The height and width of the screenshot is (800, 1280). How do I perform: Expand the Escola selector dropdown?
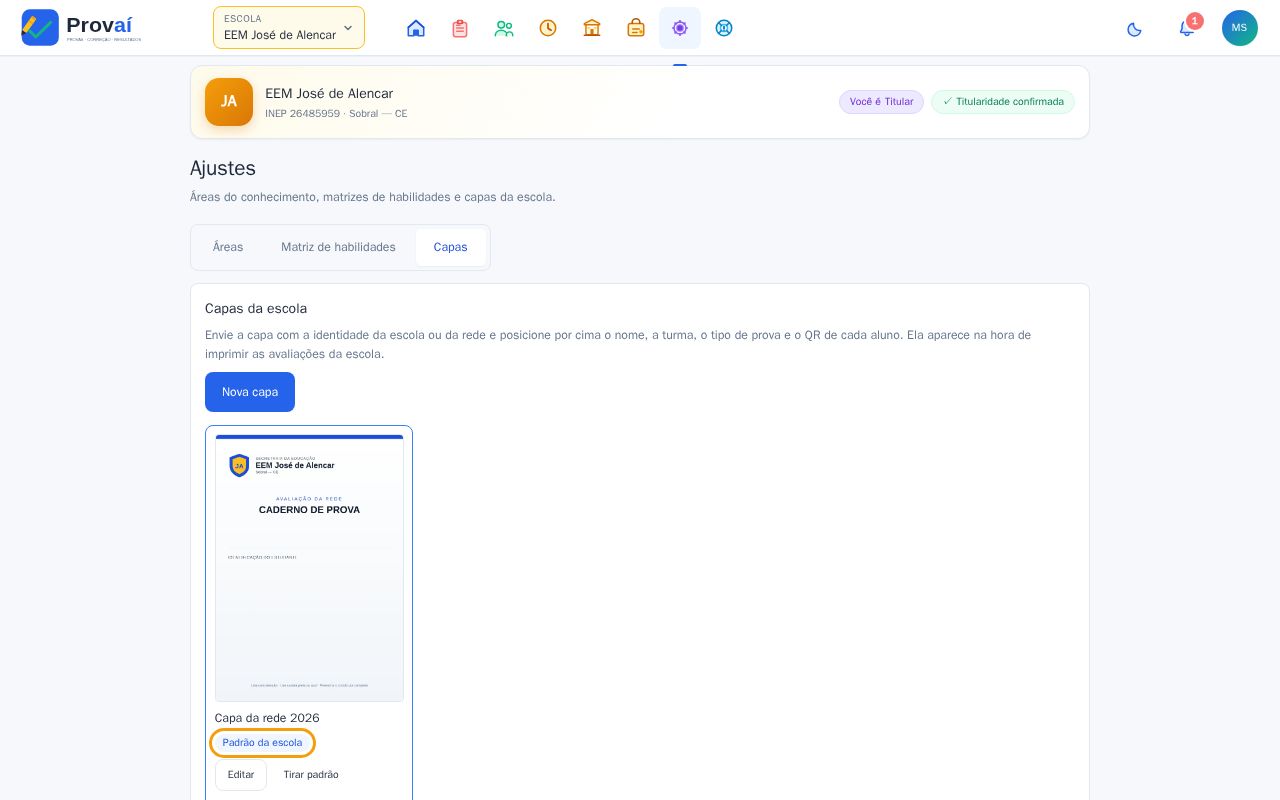(x=289, y=28)
